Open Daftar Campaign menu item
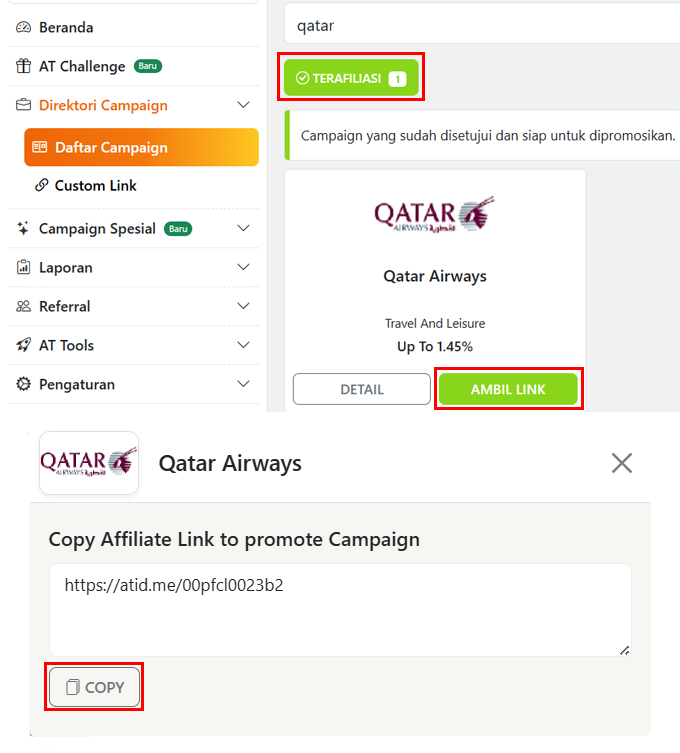680x753 pixels. click(141, 148)
